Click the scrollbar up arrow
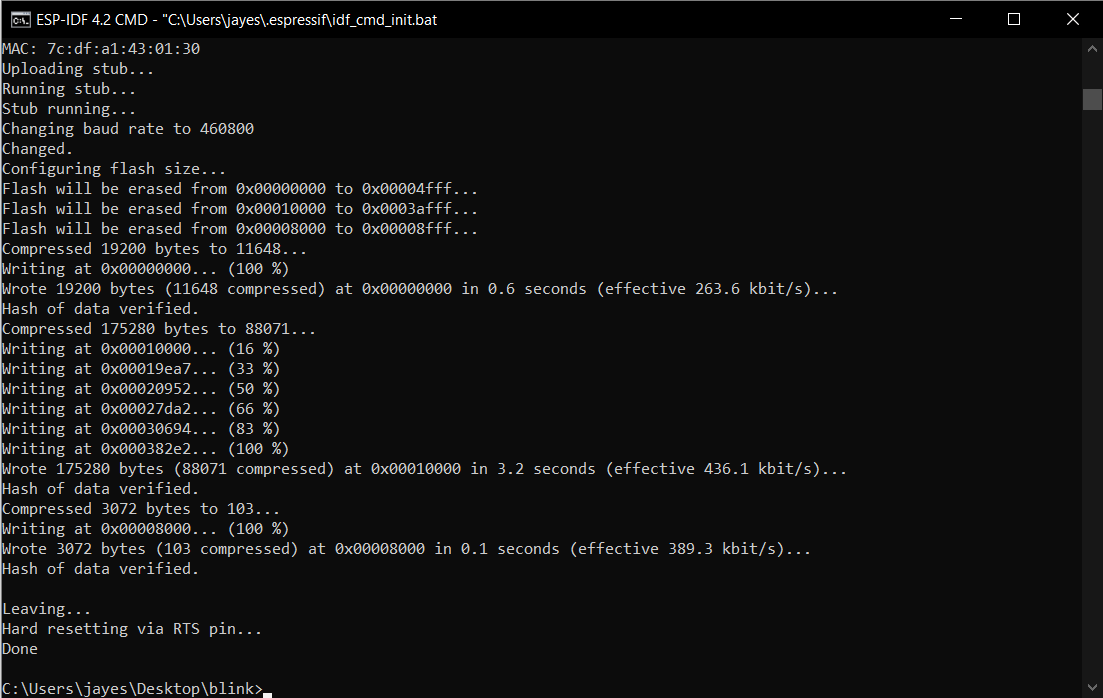Image resolution: width=1103 pixels, height=698 pixels. [x=1092, y=48]
